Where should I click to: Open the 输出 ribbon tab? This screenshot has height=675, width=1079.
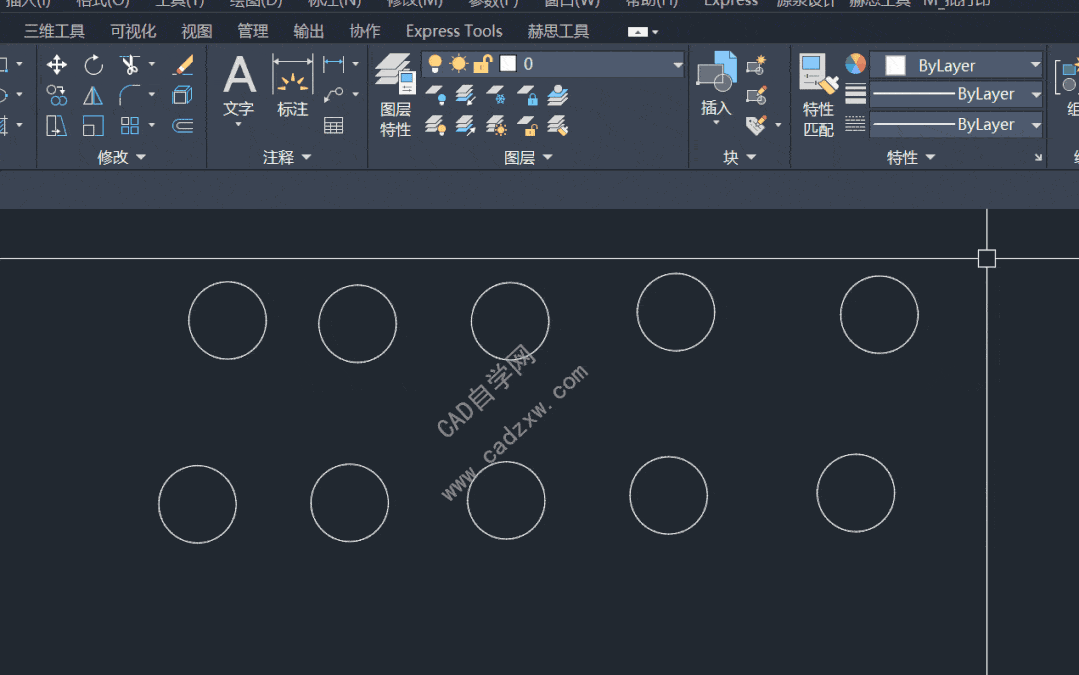pos(308,32)
